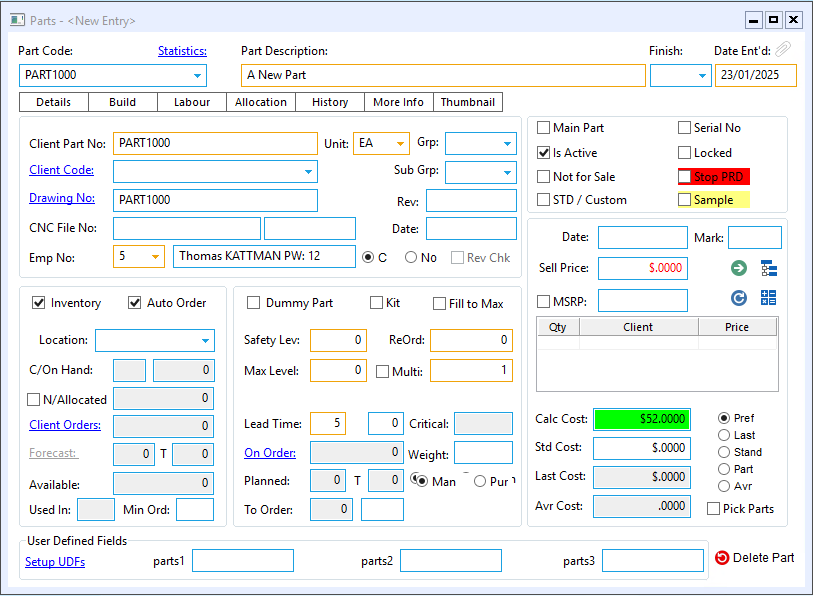Tick the Locked checkbox
This screenshot has height=596, width=813.
click(x=684, y=153)
